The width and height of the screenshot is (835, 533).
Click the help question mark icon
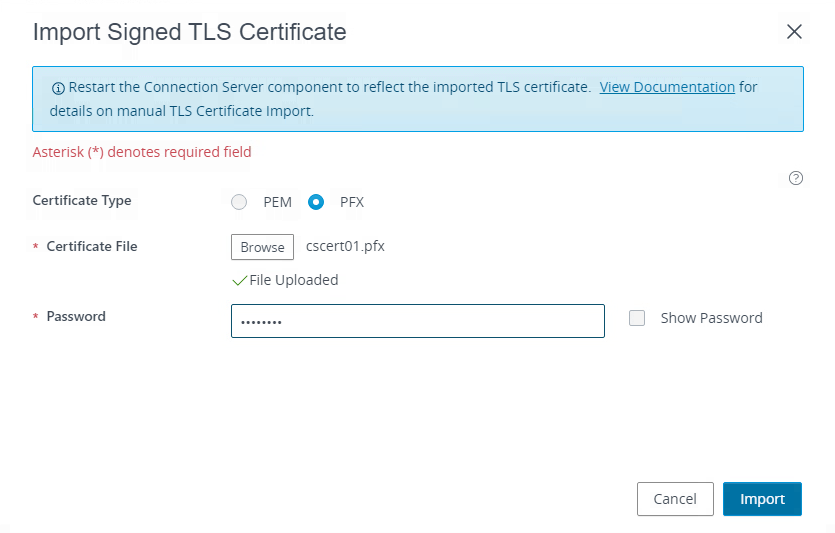click(x=796, y=178)
